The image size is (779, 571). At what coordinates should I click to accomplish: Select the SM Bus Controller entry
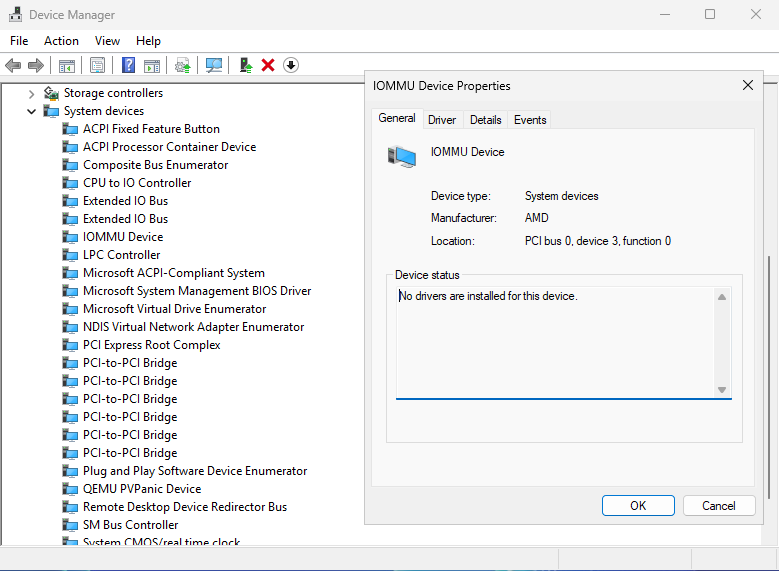tap(130, 525)
